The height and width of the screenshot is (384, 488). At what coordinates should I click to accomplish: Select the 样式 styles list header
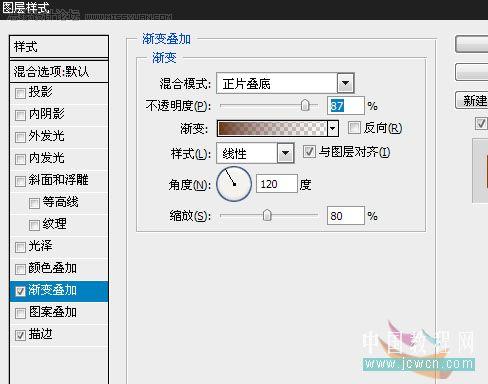[59, 47]
